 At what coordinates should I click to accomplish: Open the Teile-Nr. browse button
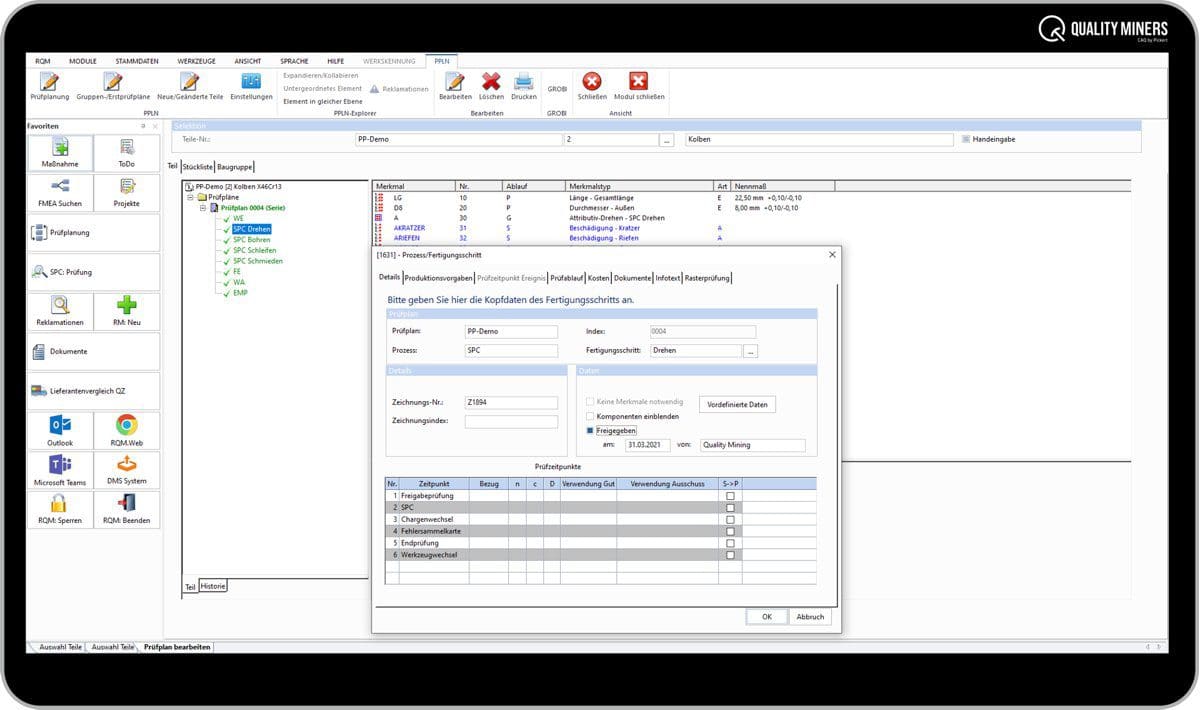(x=667, y=140)
